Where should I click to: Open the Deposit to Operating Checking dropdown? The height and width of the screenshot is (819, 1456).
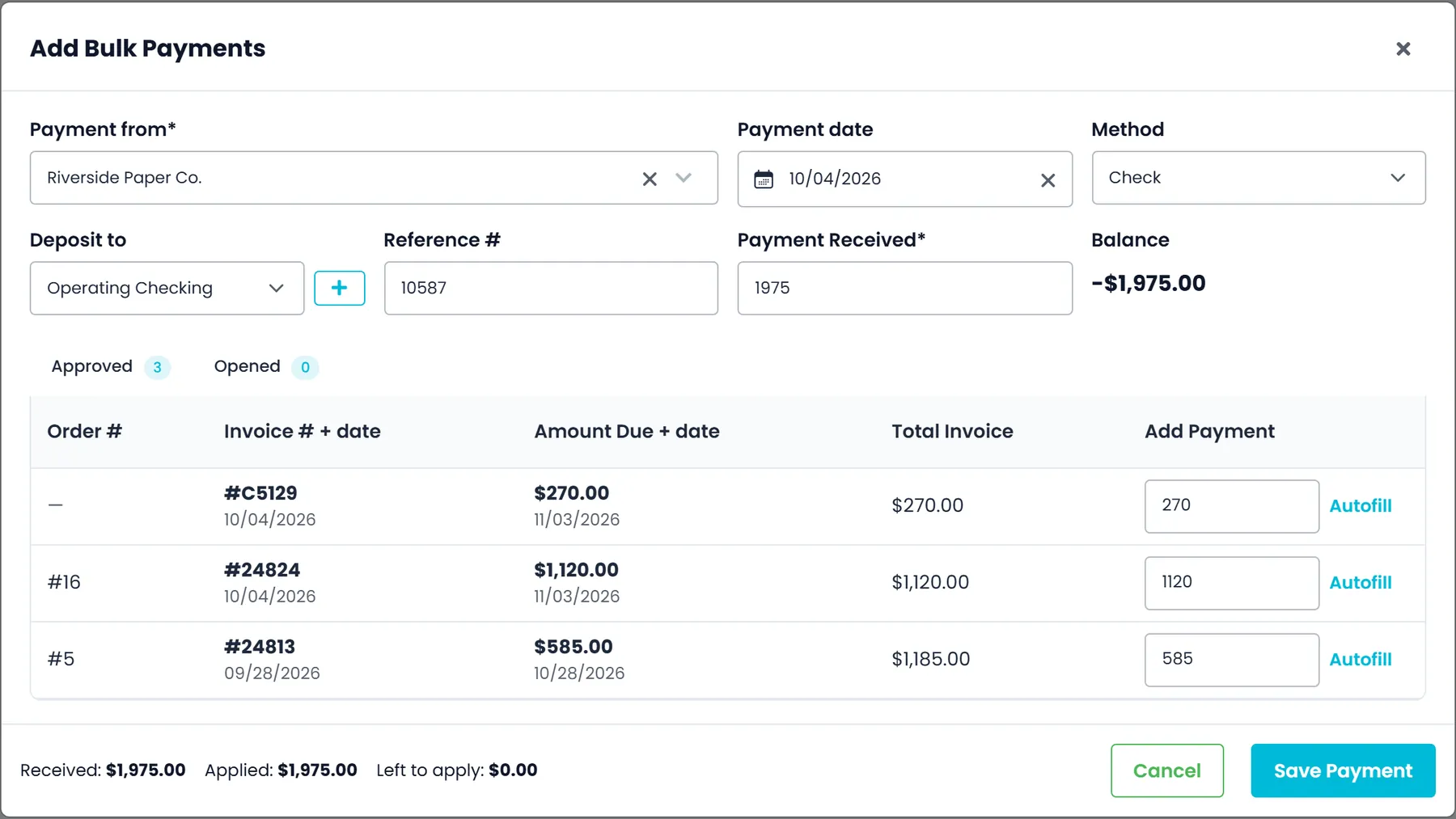[x=167, y=288]
